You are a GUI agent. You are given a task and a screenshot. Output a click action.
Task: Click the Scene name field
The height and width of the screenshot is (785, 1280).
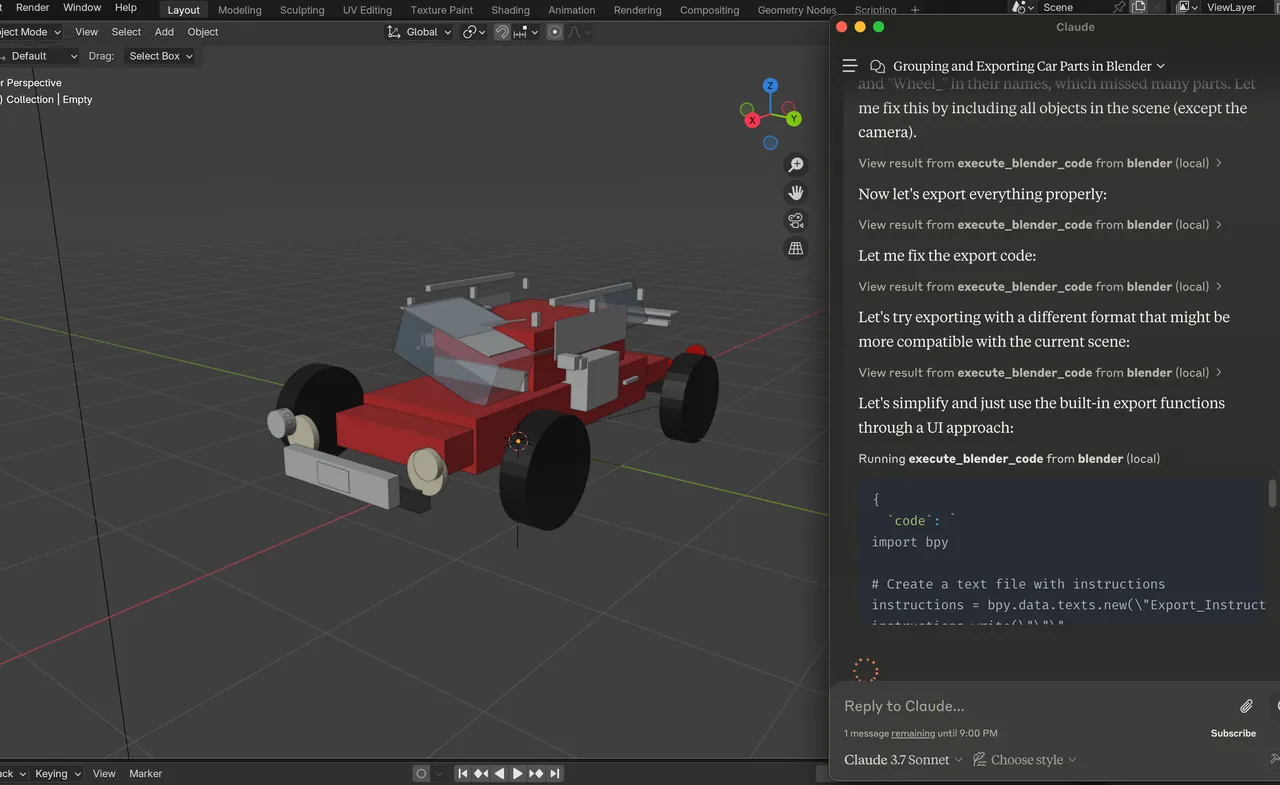tap(1073, 7)
